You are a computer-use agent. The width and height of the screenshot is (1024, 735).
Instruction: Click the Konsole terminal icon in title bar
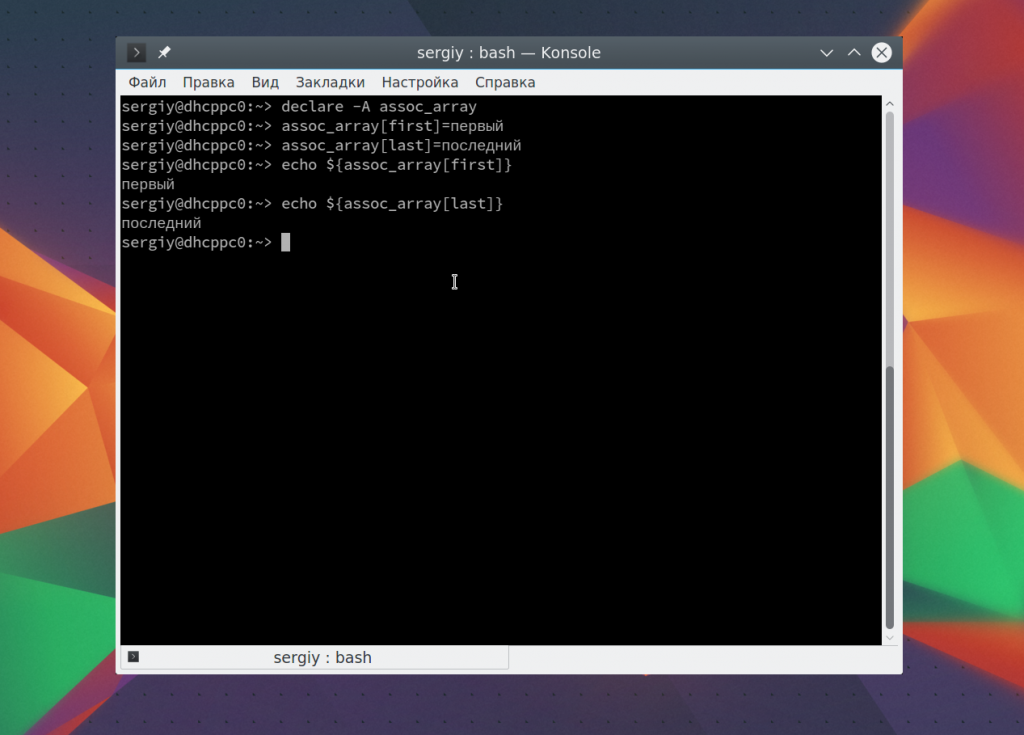point(136,52)
